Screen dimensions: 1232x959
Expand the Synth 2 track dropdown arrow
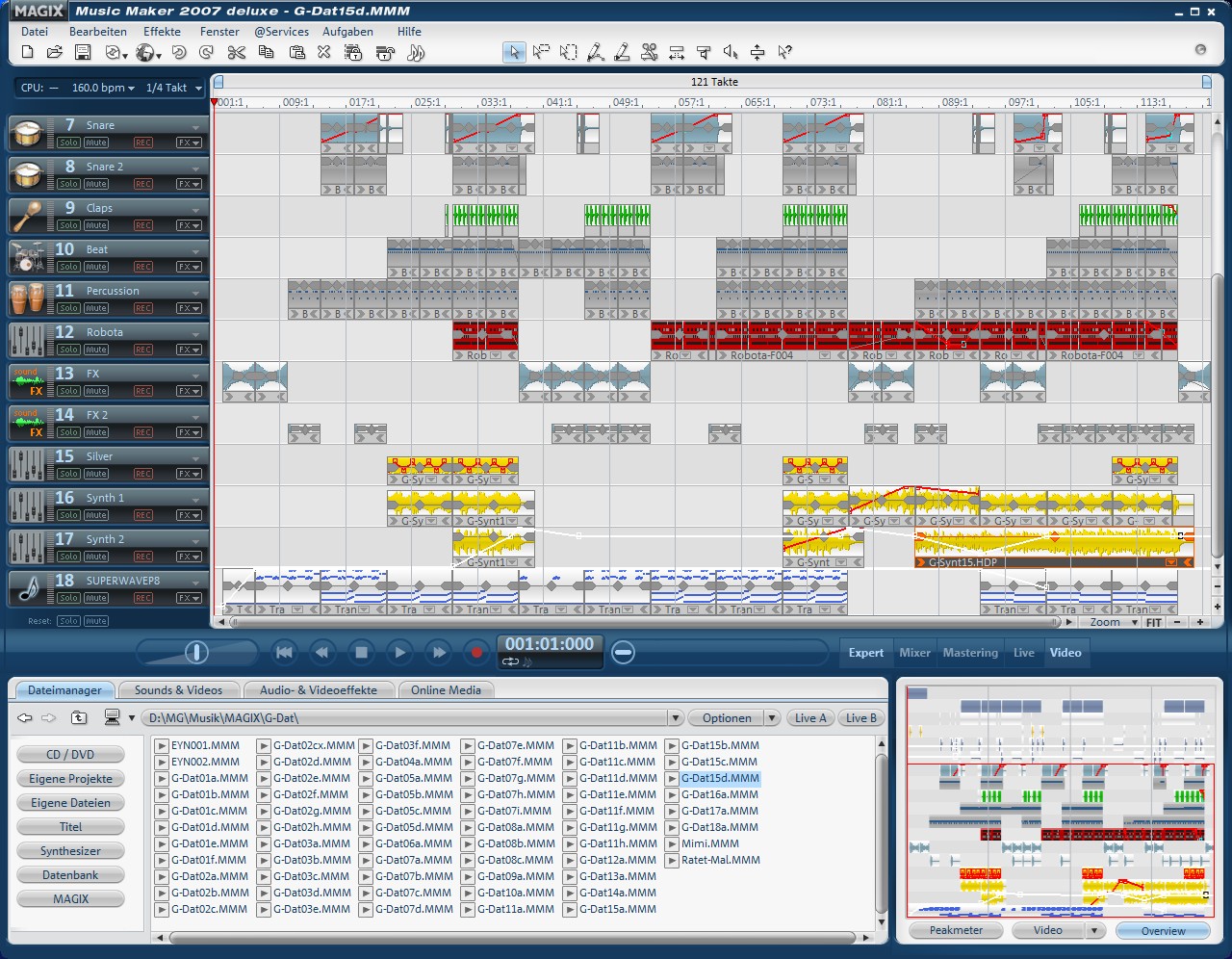coord(195,541)
